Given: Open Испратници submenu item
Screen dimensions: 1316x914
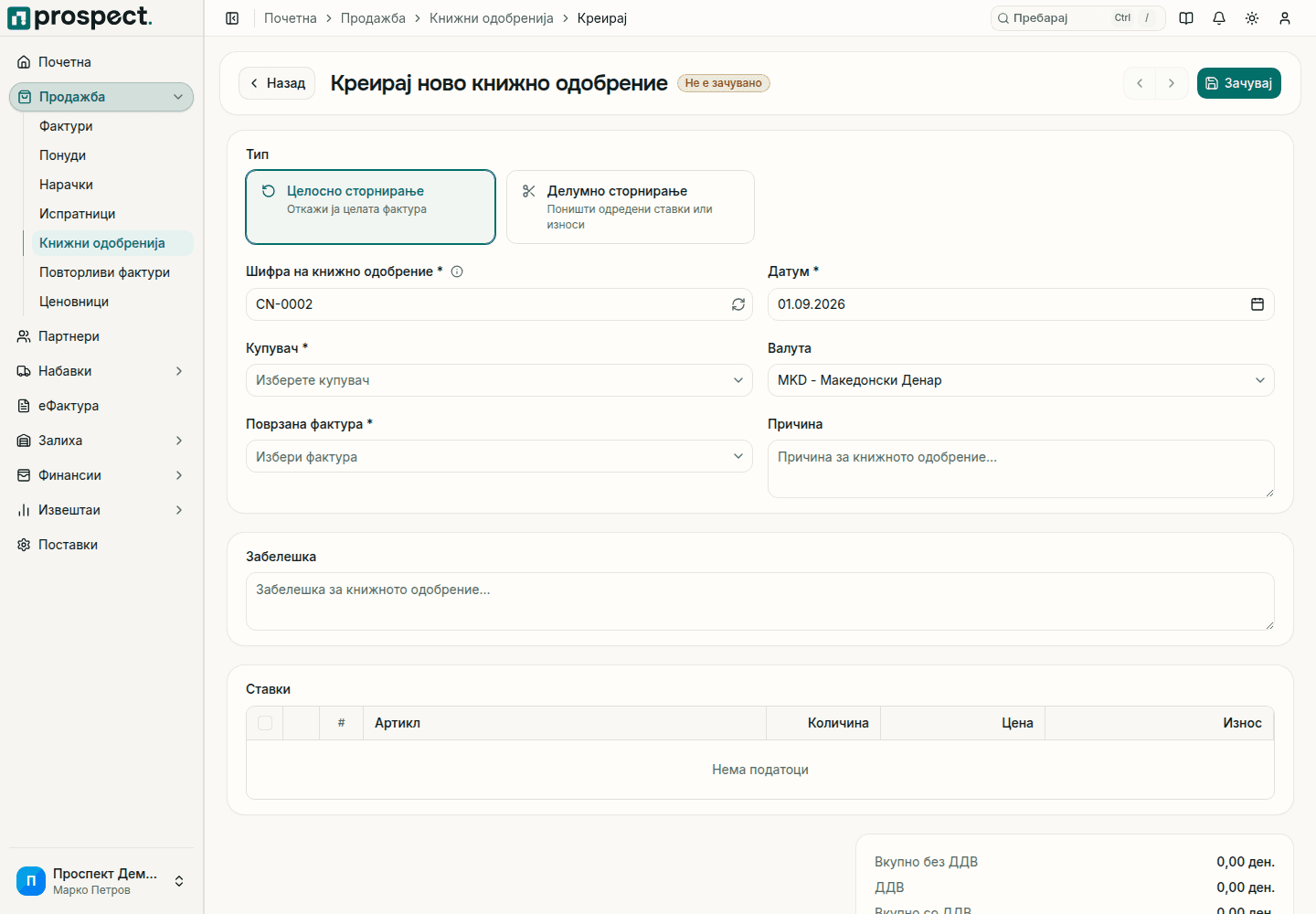Looking at the screenshot, I should click(x=112, y=214).
